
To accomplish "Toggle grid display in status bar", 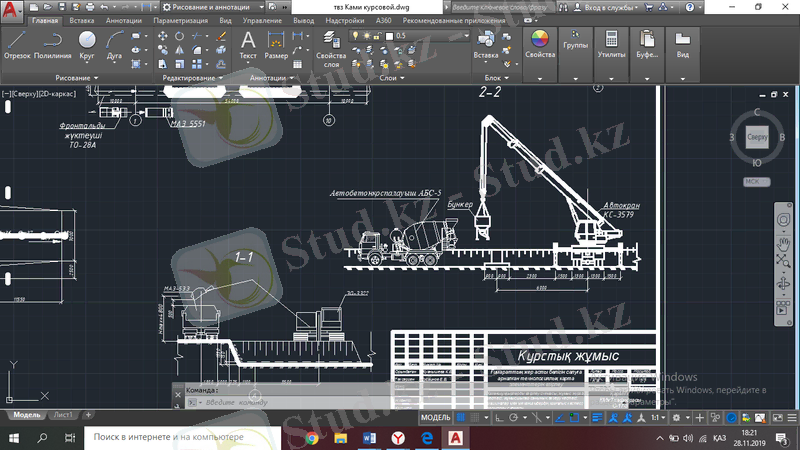I will click(x=462, y=417).
